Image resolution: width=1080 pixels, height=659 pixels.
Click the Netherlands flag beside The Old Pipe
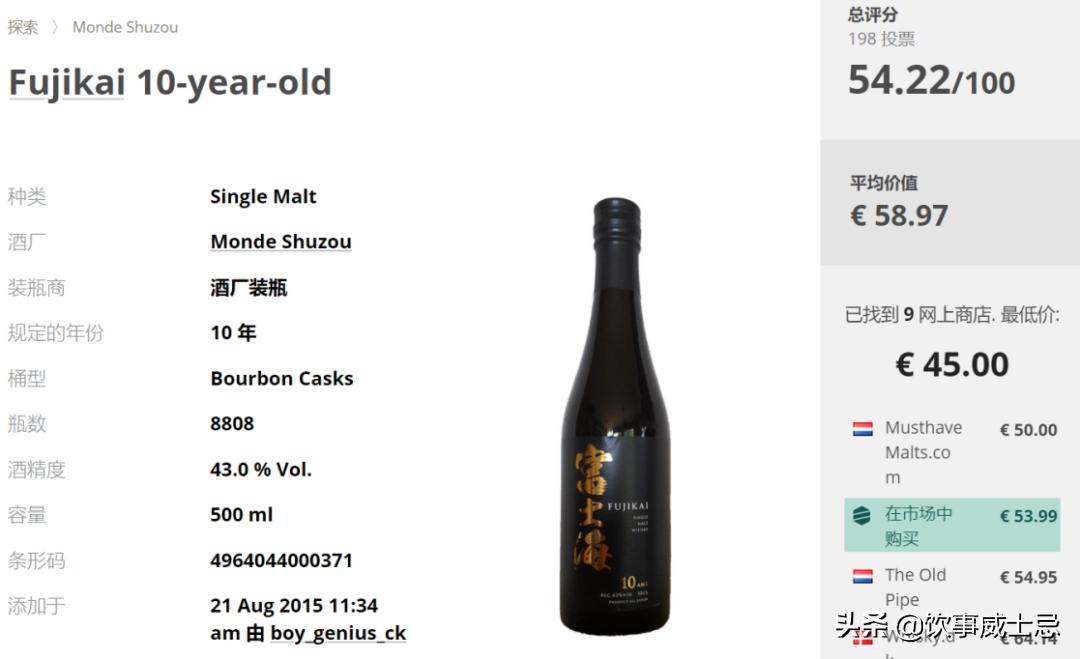pyautogui.click(x=862, y=576)
